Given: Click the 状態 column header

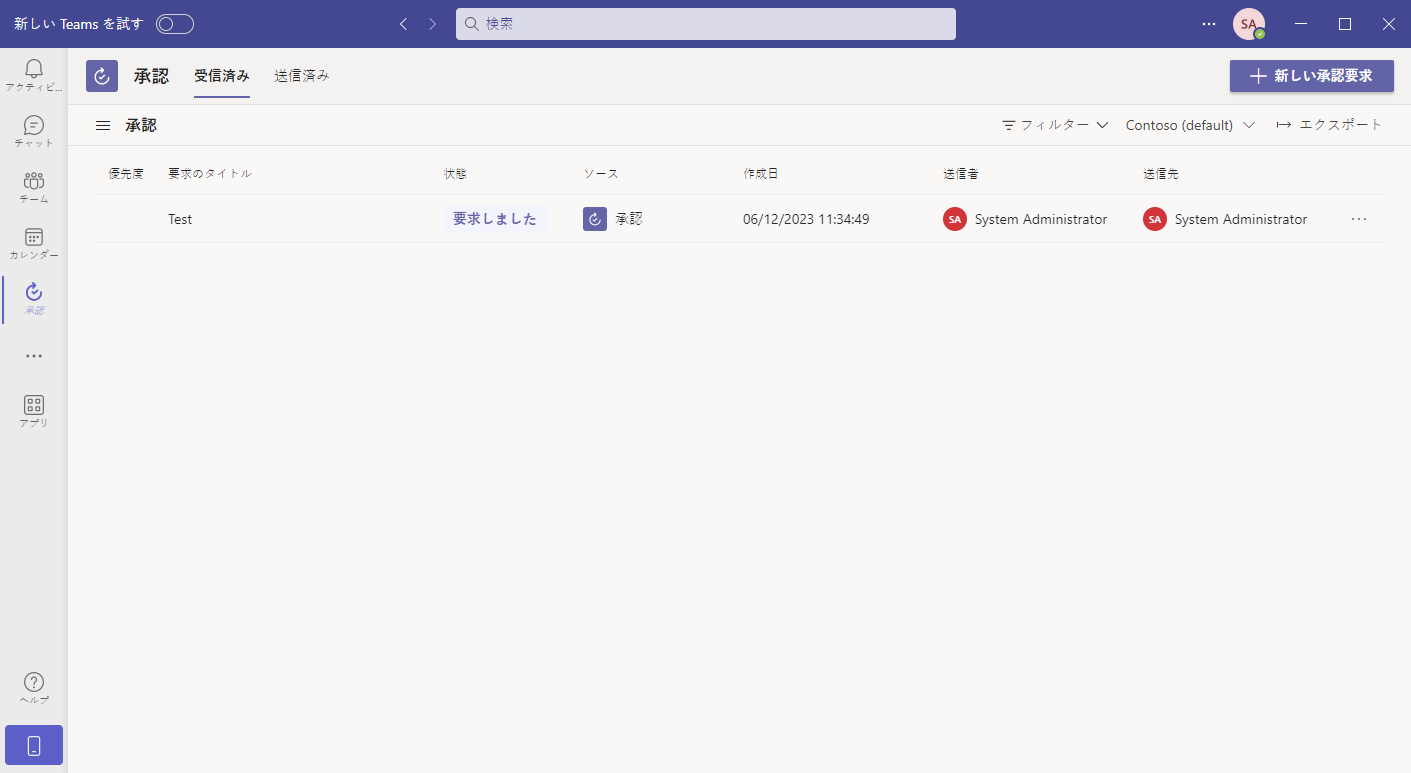Looking at the screenshot, I should 455,174.
